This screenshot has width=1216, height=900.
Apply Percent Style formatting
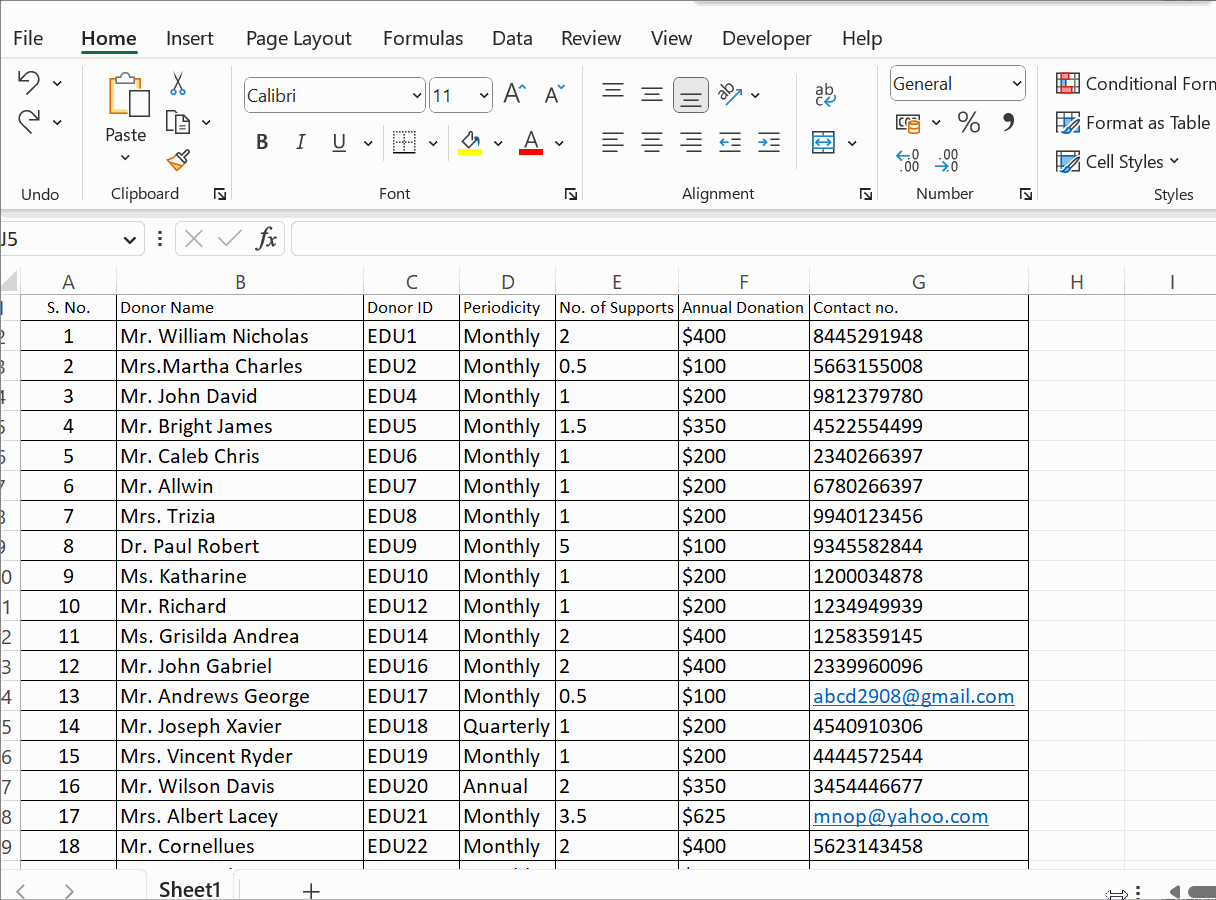click(967, 121)
